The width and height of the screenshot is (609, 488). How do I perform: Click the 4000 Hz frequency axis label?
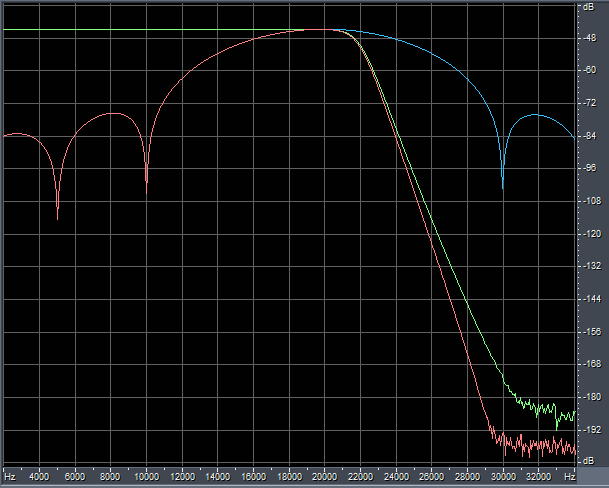[x=39, y=476]
